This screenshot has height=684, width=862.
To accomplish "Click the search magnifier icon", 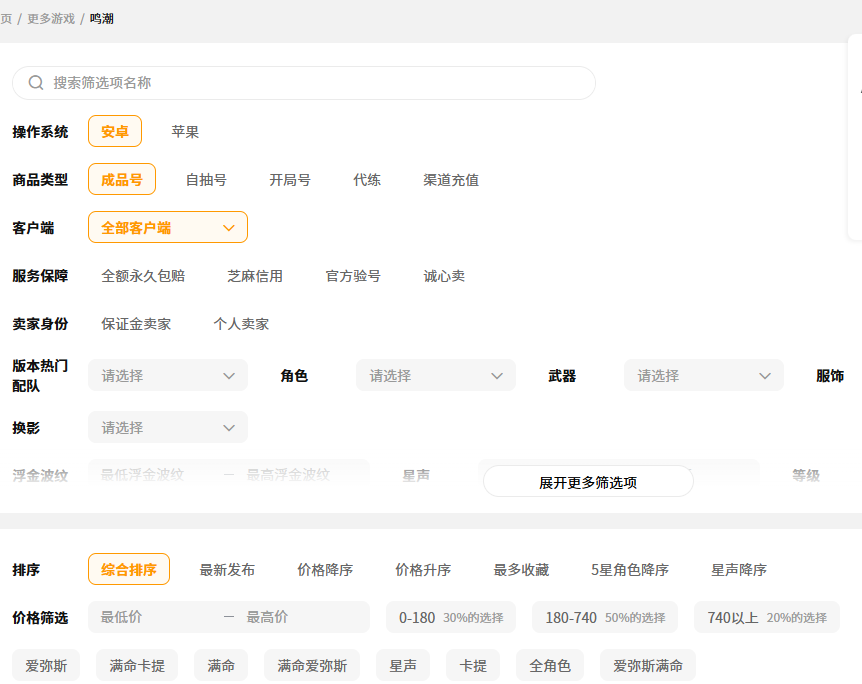I will (36, 83).
